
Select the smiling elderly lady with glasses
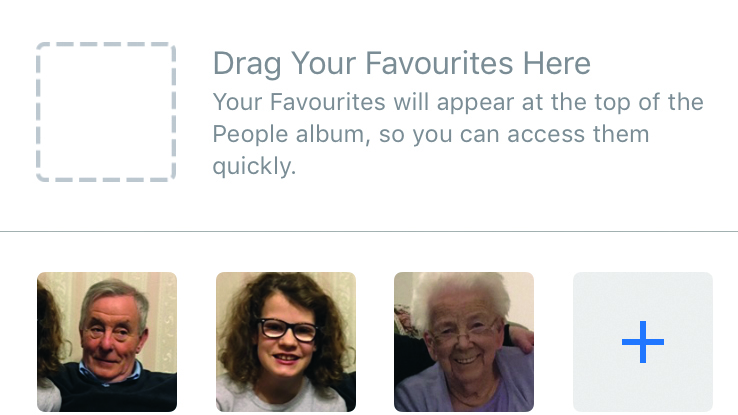(x=464, y=342)
